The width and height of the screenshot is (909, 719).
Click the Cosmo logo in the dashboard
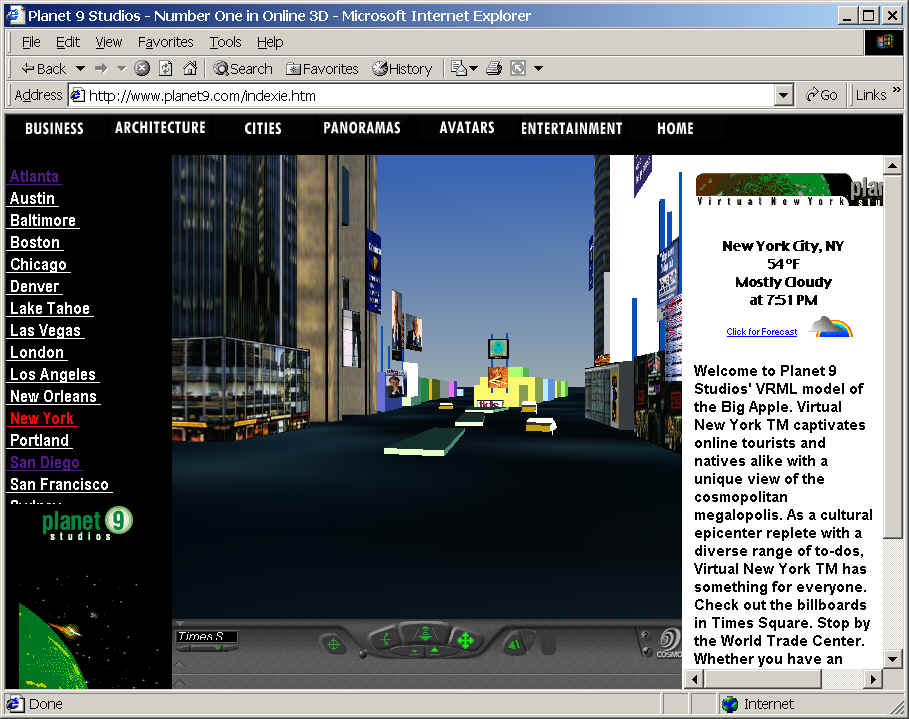[669, 642]
